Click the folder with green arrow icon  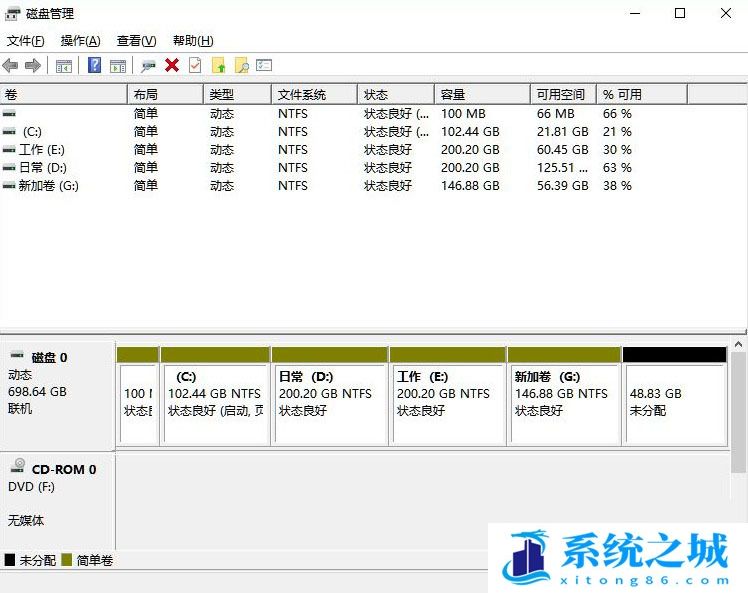218,65
